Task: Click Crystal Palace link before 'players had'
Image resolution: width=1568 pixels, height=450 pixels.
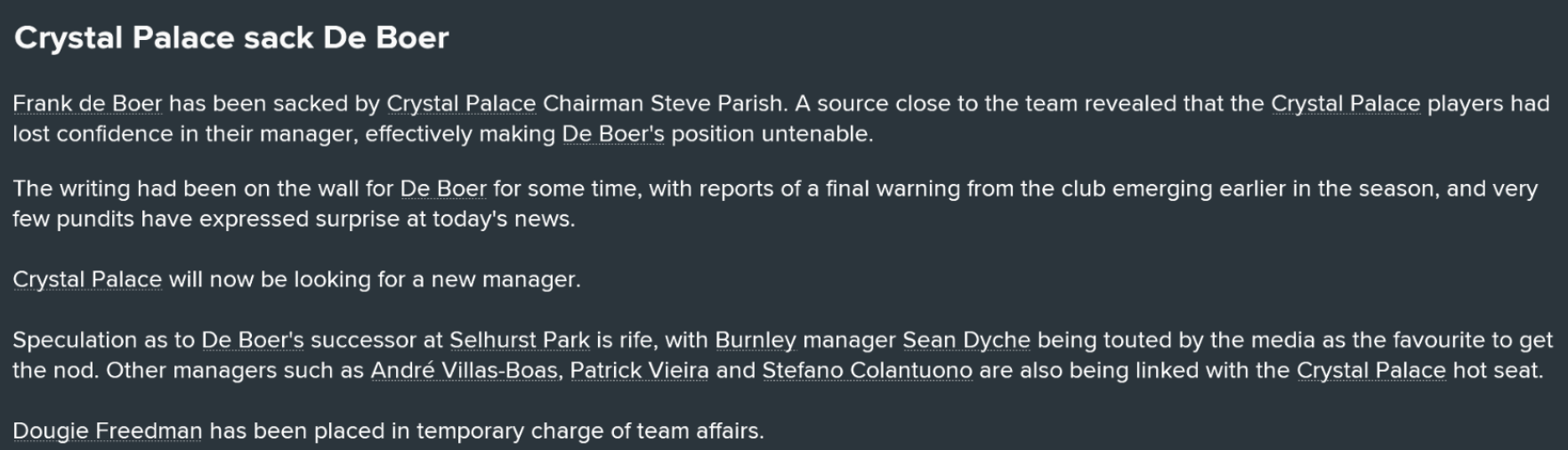Action: (1345, 104)
